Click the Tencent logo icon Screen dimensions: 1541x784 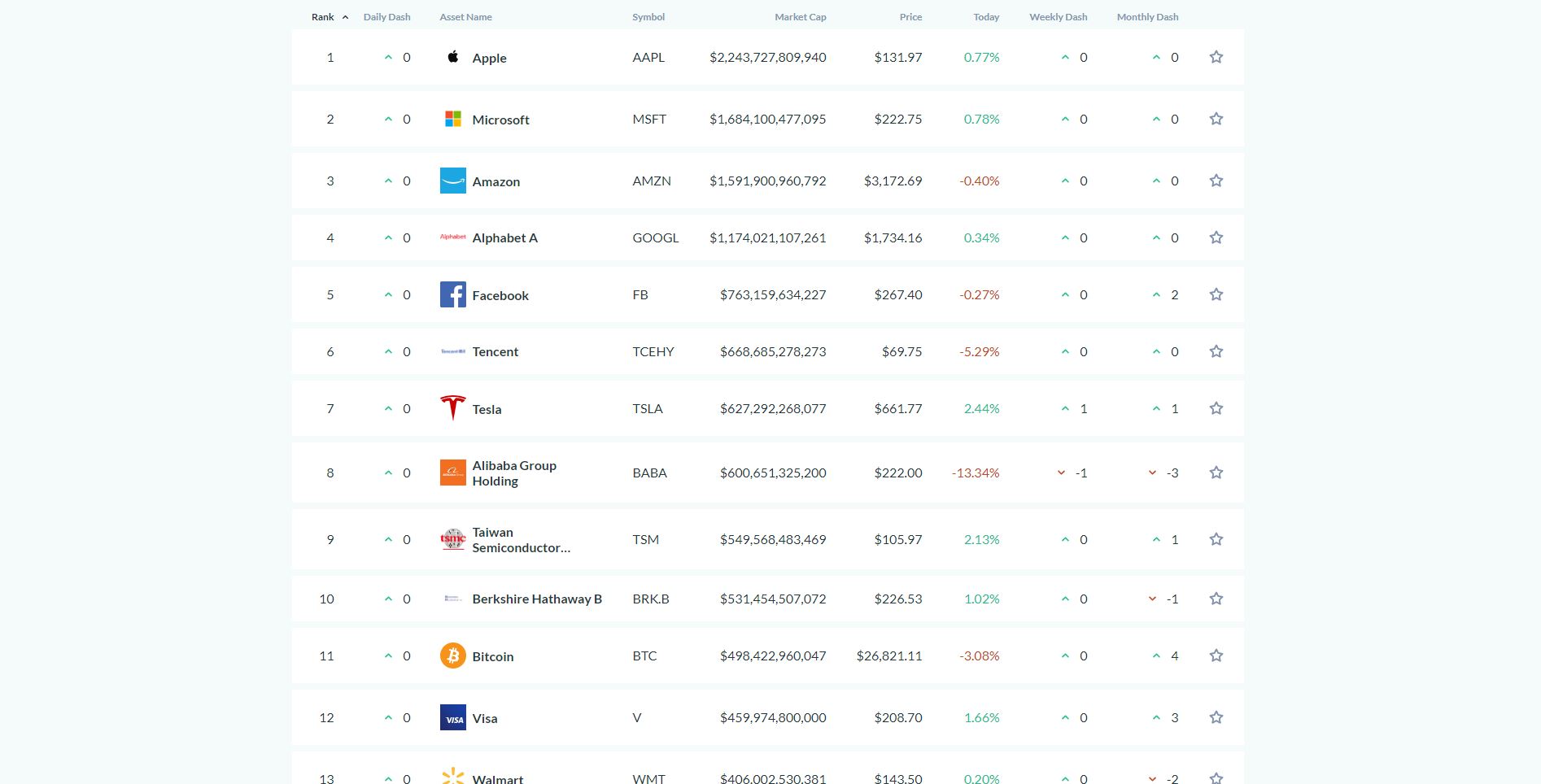pos(453,351)
